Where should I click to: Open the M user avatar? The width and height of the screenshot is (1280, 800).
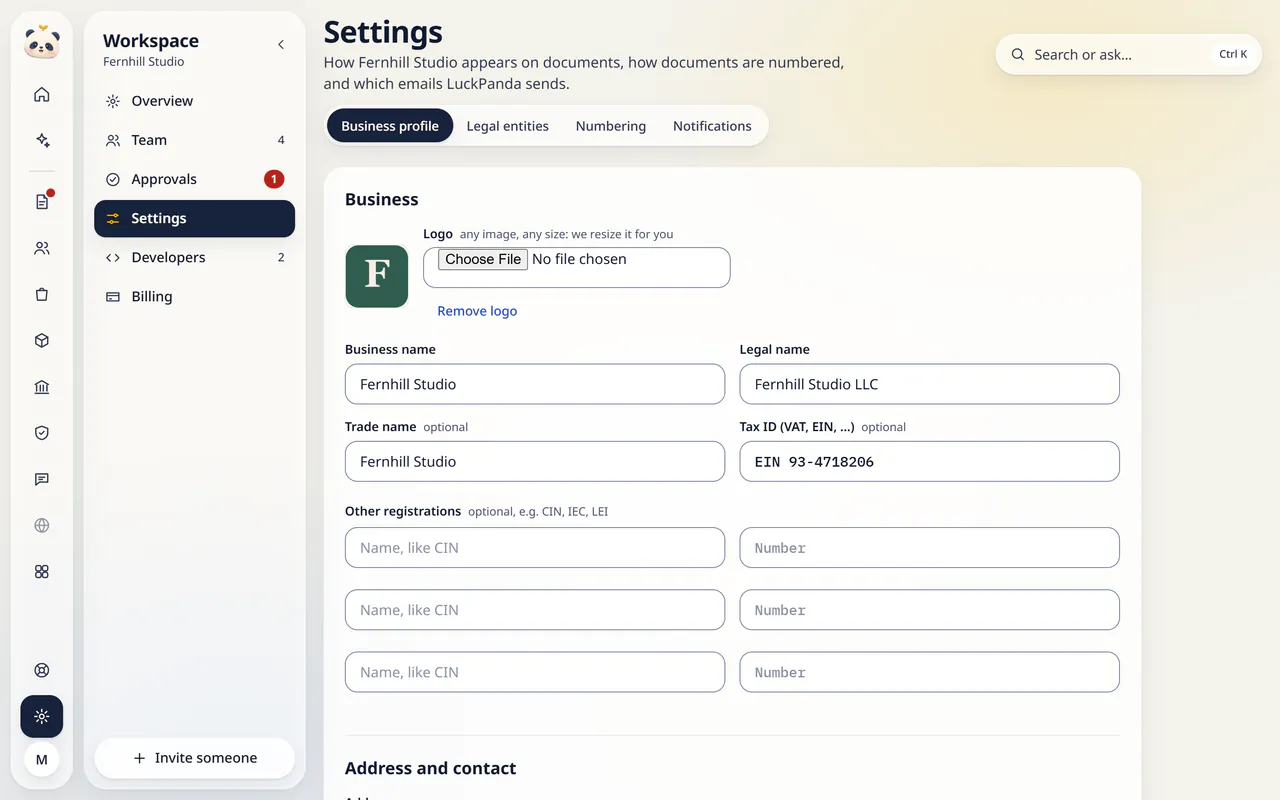(x=42, y=760)
